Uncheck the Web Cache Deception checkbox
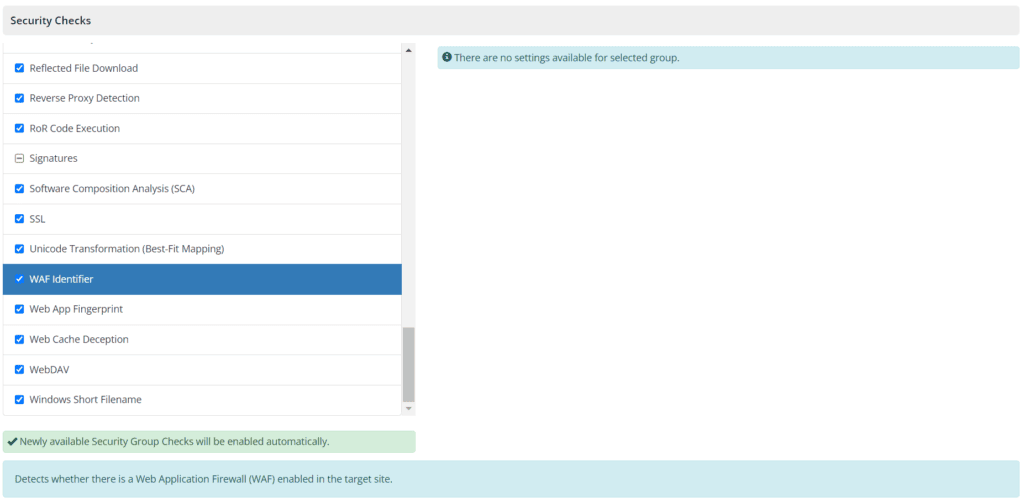 [x=19, y=339]
